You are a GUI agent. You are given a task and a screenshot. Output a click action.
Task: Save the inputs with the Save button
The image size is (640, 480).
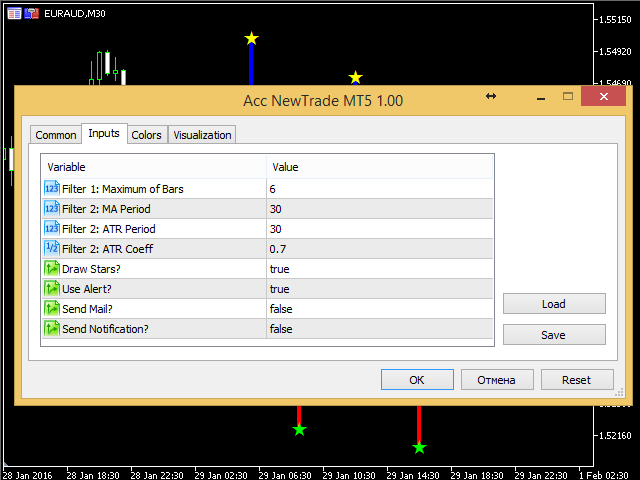(554, 335)
